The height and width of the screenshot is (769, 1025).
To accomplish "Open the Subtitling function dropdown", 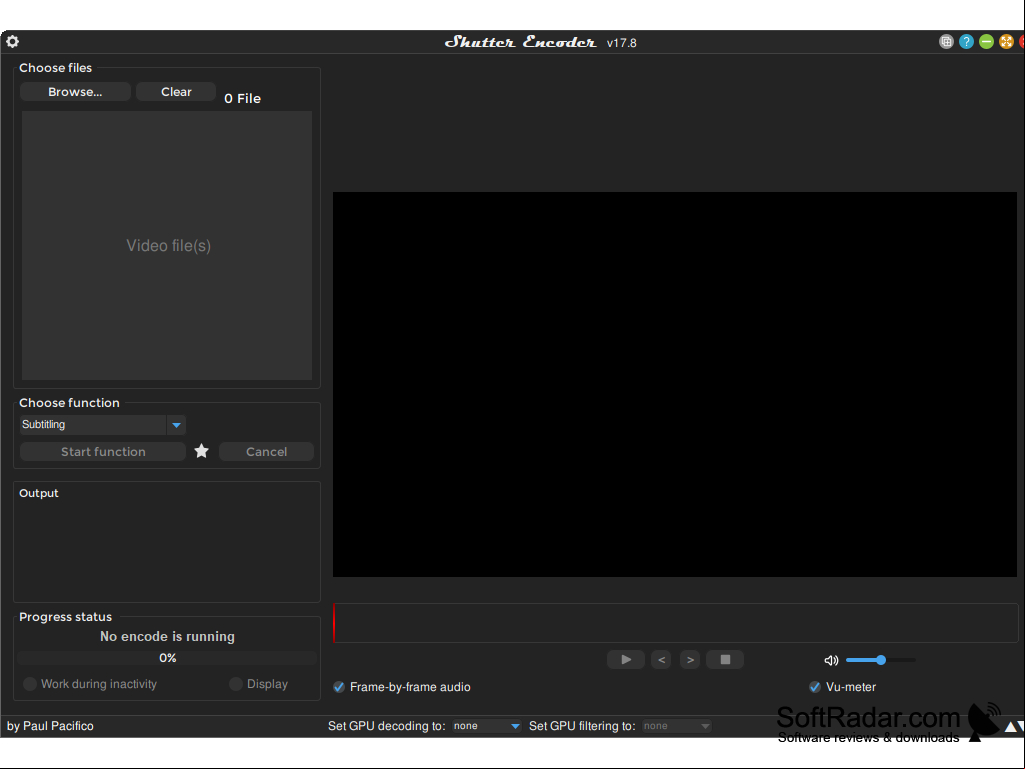I will pos(103,425).
